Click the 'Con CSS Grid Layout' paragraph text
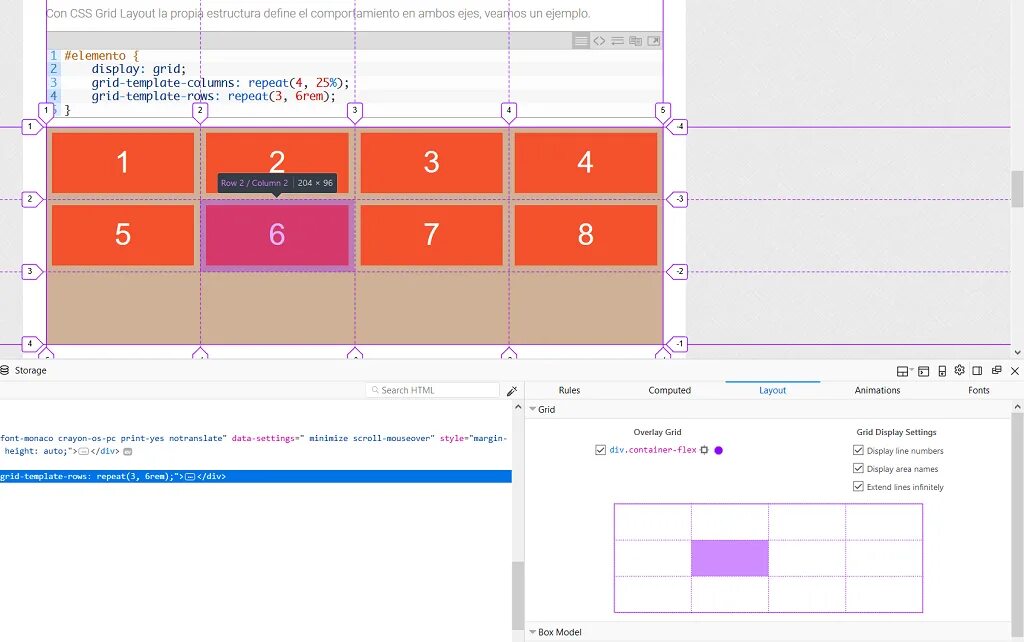This screenshot has height=642, width=1024. pos(318,13)
